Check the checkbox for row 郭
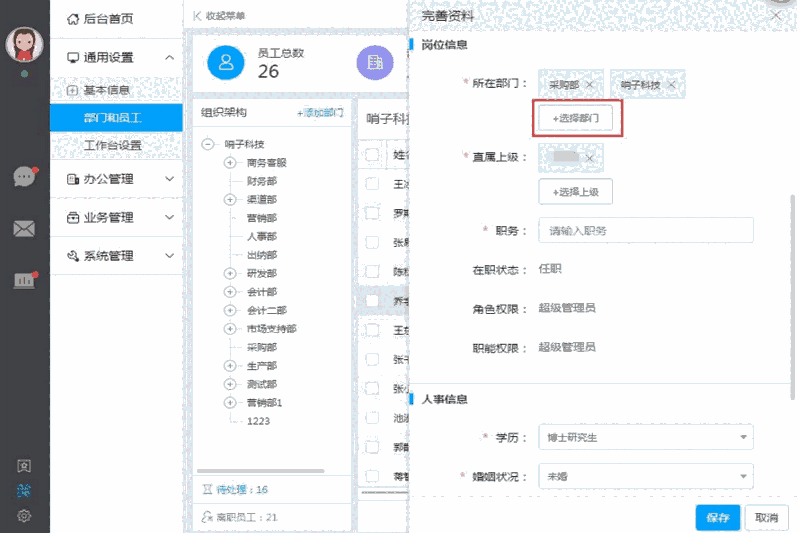The image size is (800, 533). (x=372, y=447)
